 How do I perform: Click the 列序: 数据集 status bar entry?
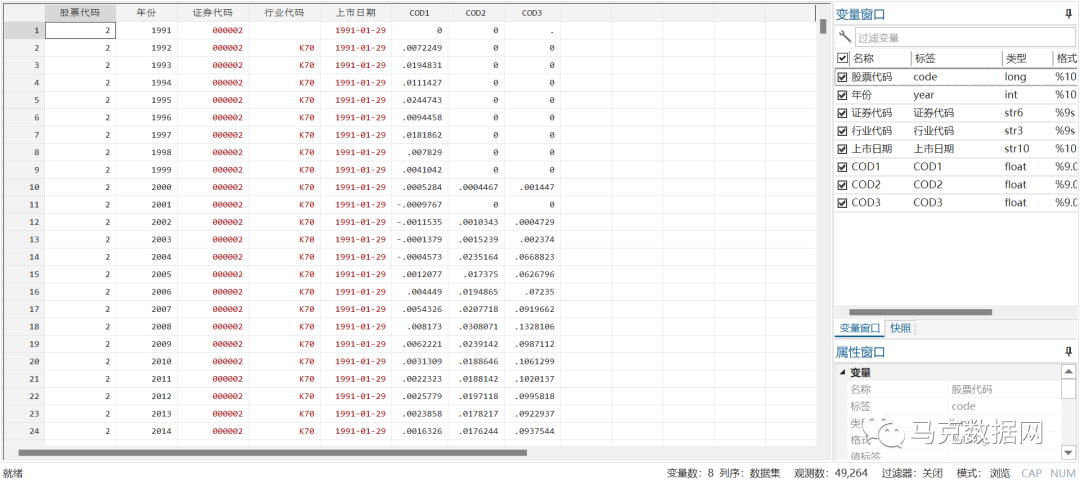750,473
